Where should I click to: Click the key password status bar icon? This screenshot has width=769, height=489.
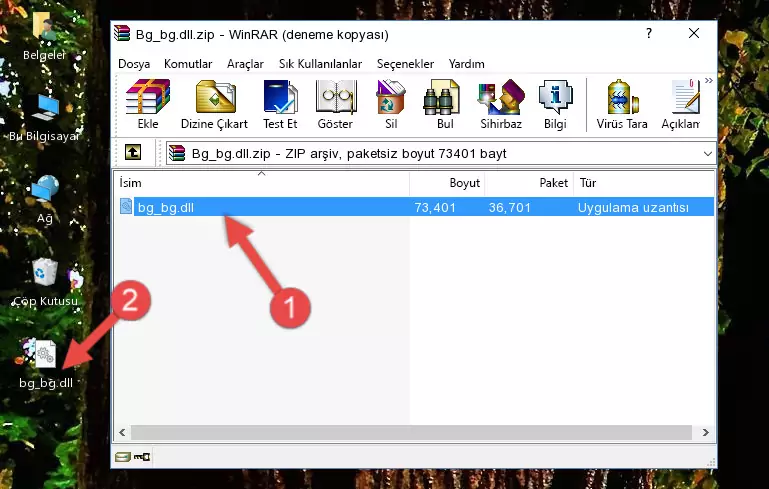pyautogui.click(x=142, y=457)
